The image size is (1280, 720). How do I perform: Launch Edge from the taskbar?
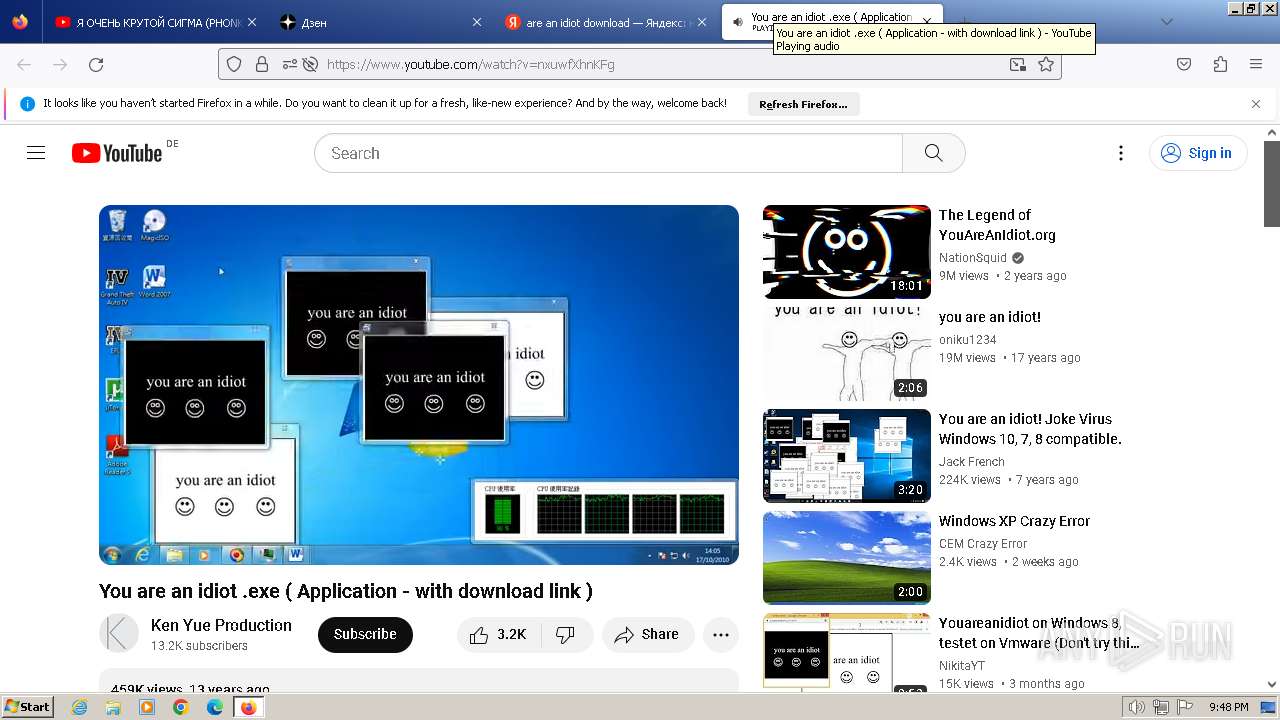tap(214, 707)
